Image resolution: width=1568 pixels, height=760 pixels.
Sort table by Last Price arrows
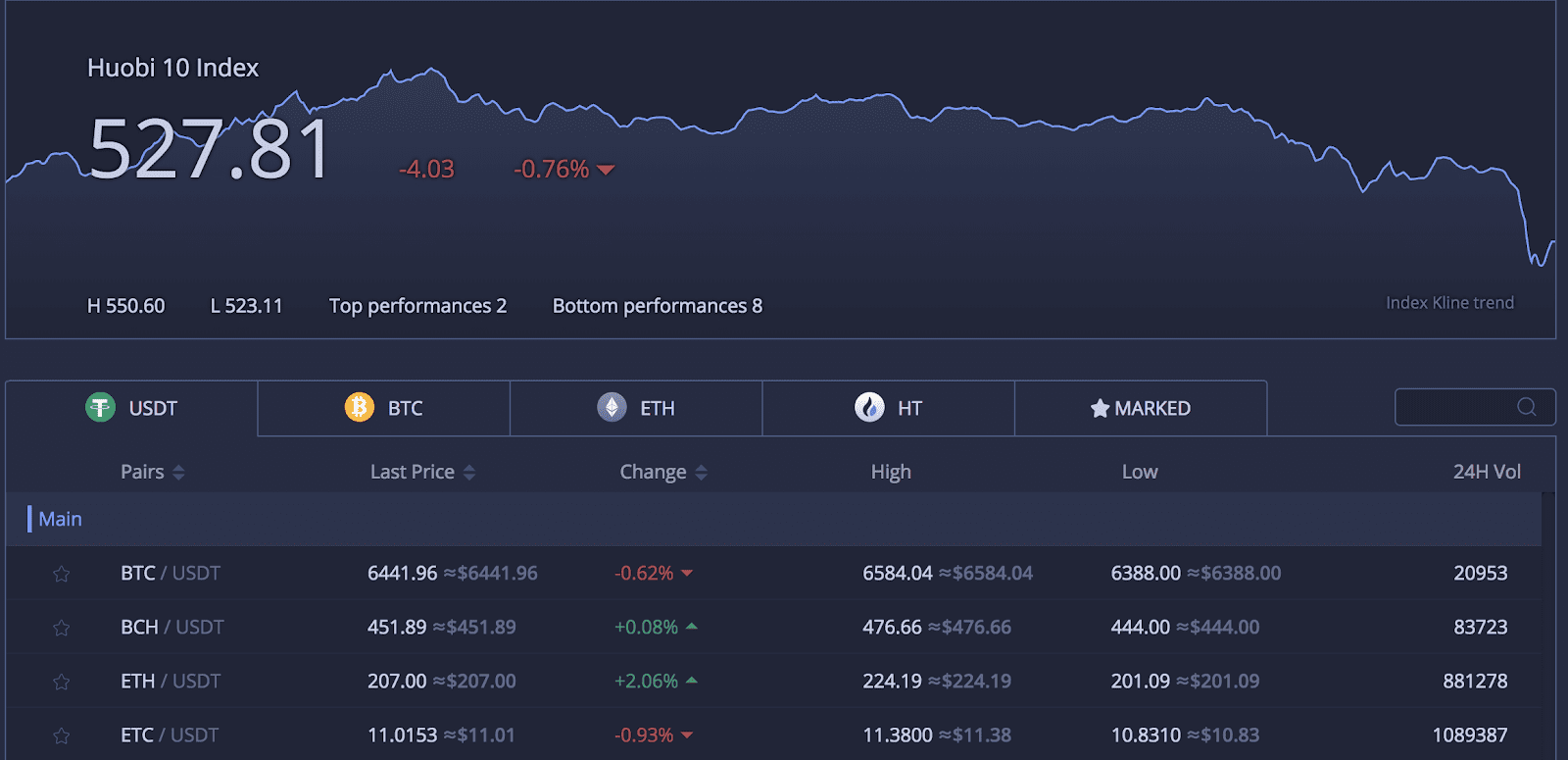(469, 473)
